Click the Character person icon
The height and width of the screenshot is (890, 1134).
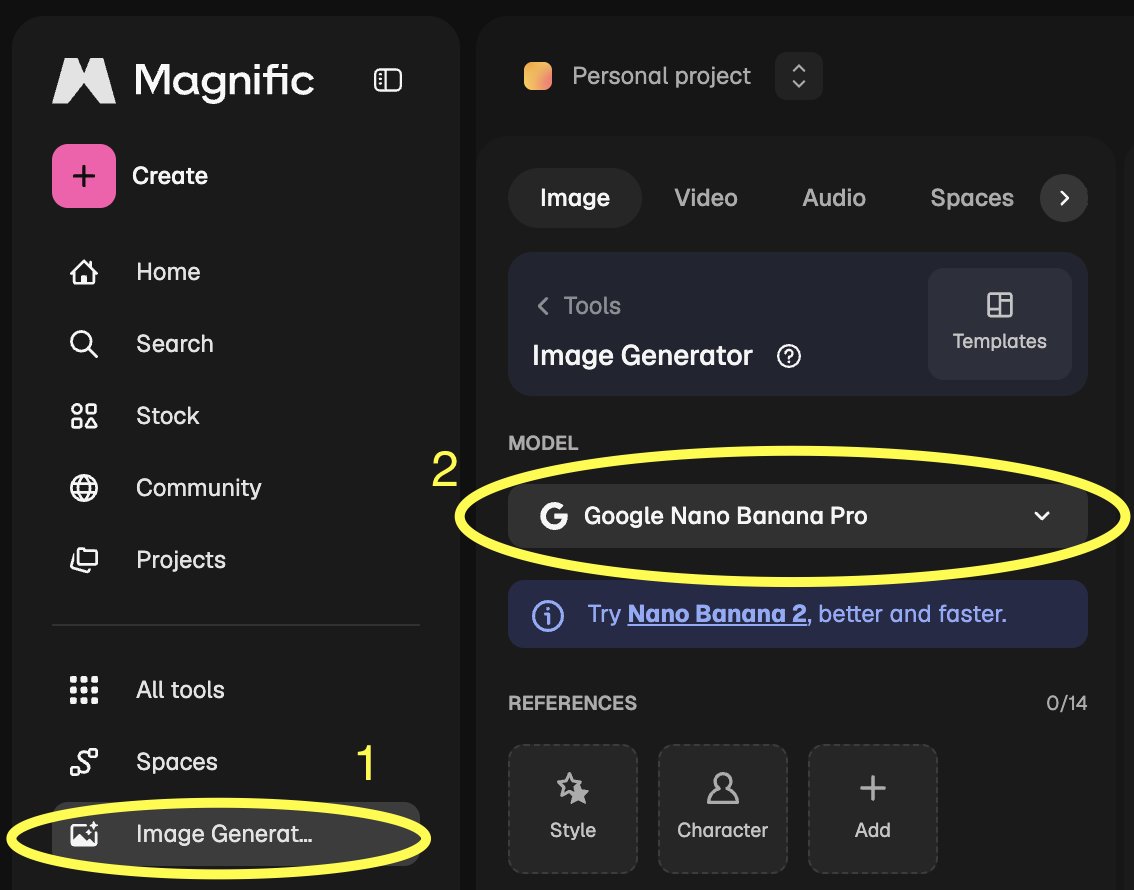pyautogui.click(x=722, y=788)
